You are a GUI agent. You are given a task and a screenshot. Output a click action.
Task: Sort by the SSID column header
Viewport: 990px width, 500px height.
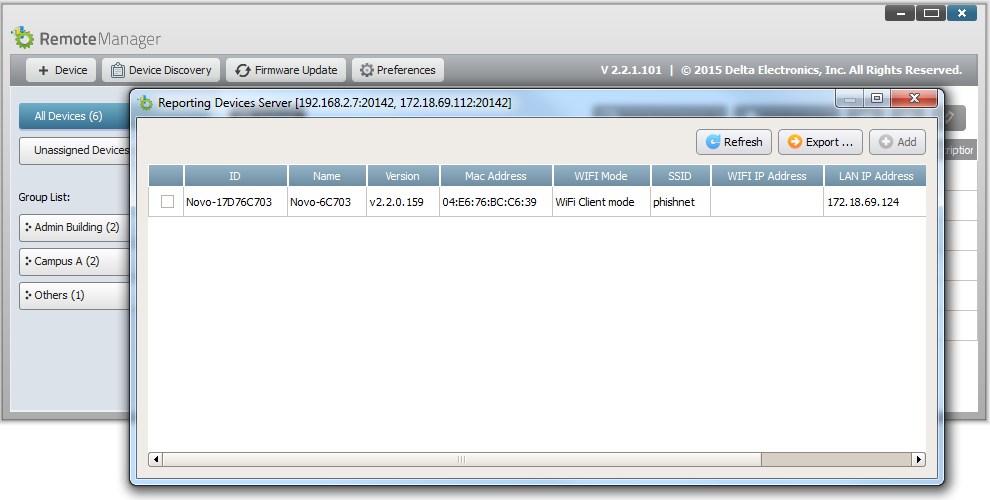point(680,176)
